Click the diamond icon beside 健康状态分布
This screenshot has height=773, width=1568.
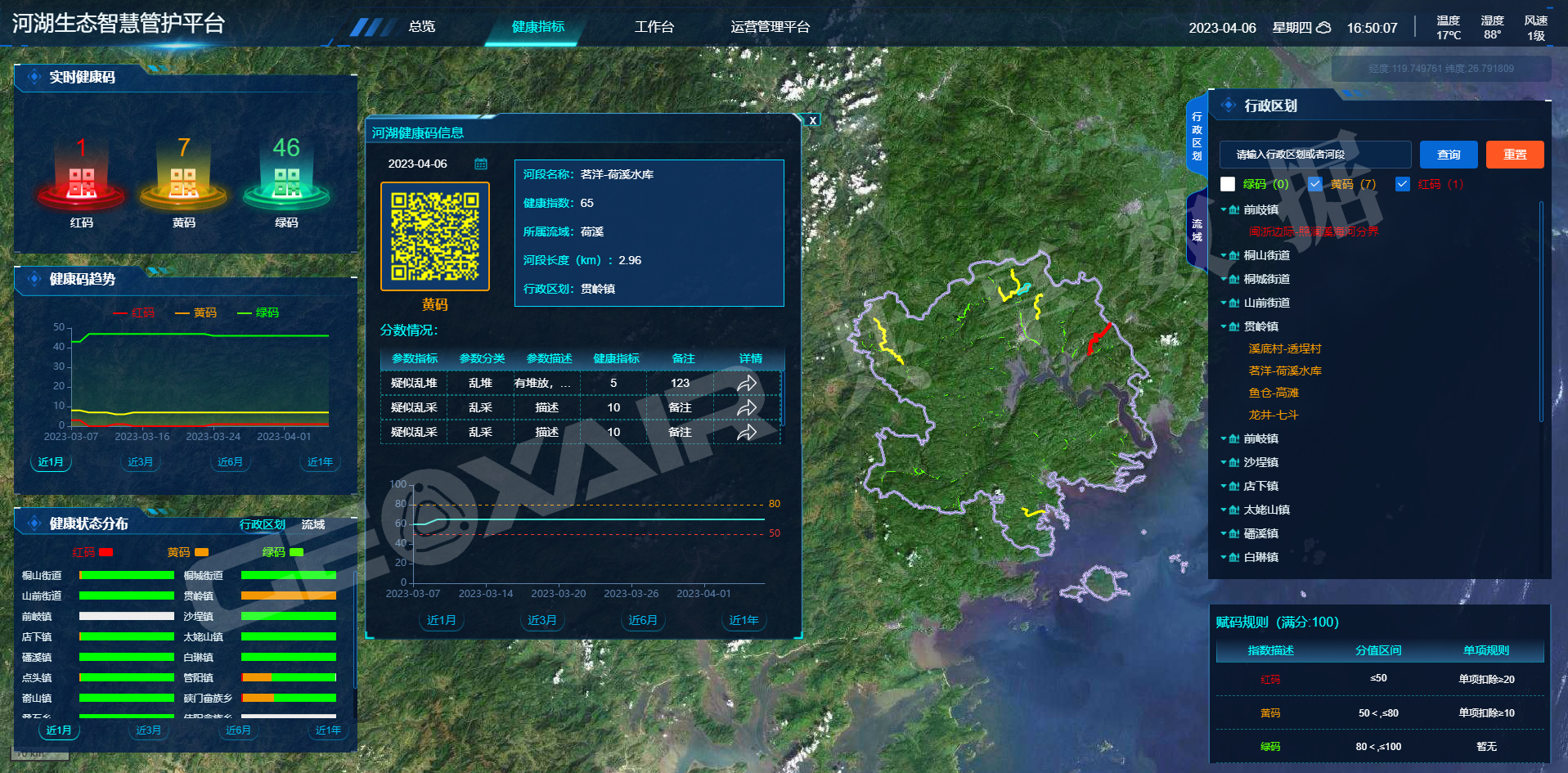[x=34, y=524]
